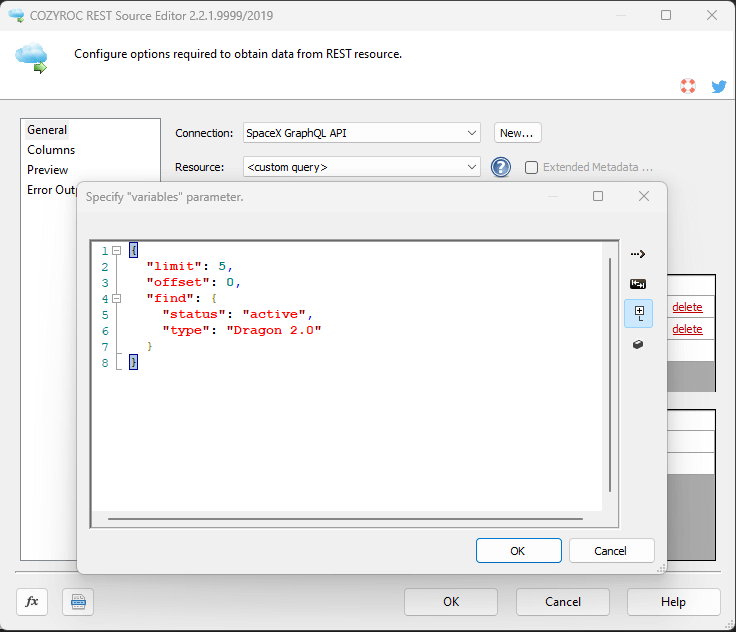This screenshot has width=736, height=632.
Task: Cancel the variables parameter dialog
Action: coord(611,550)
